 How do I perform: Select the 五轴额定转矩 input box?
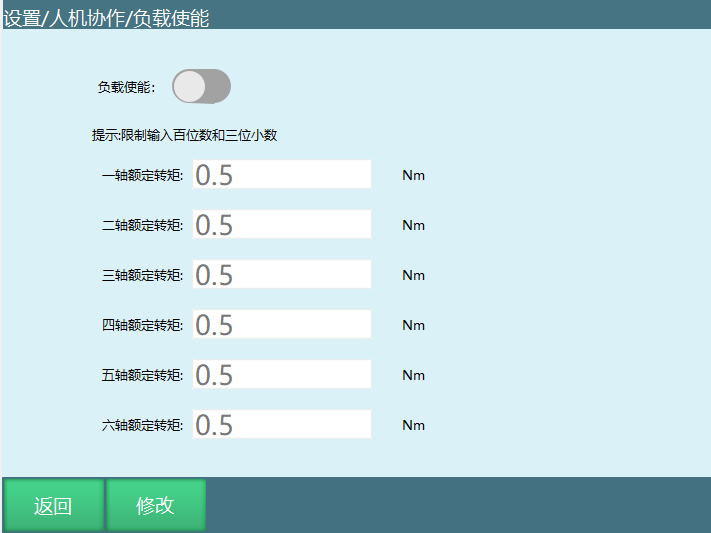pyautogui.click(x=281, y=375)
